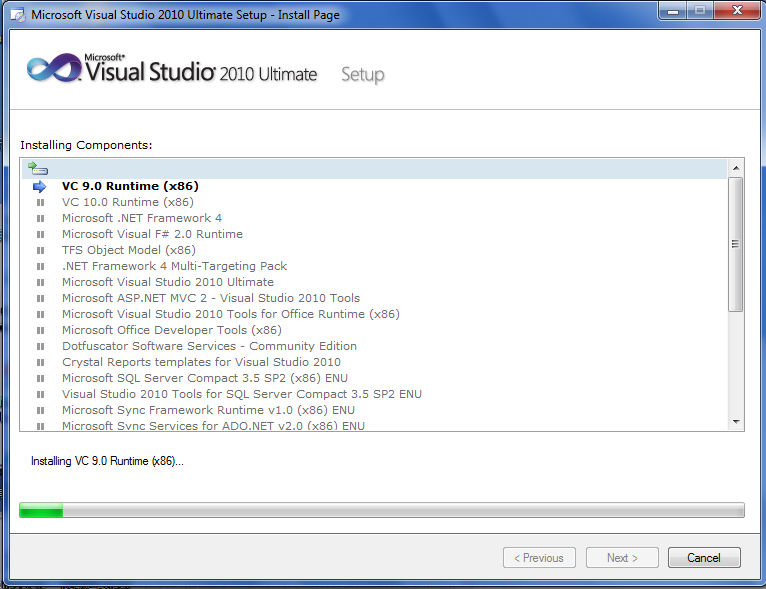Click the pending icon beside Microsoft Visual F# 2.0 Runtime

41,234
